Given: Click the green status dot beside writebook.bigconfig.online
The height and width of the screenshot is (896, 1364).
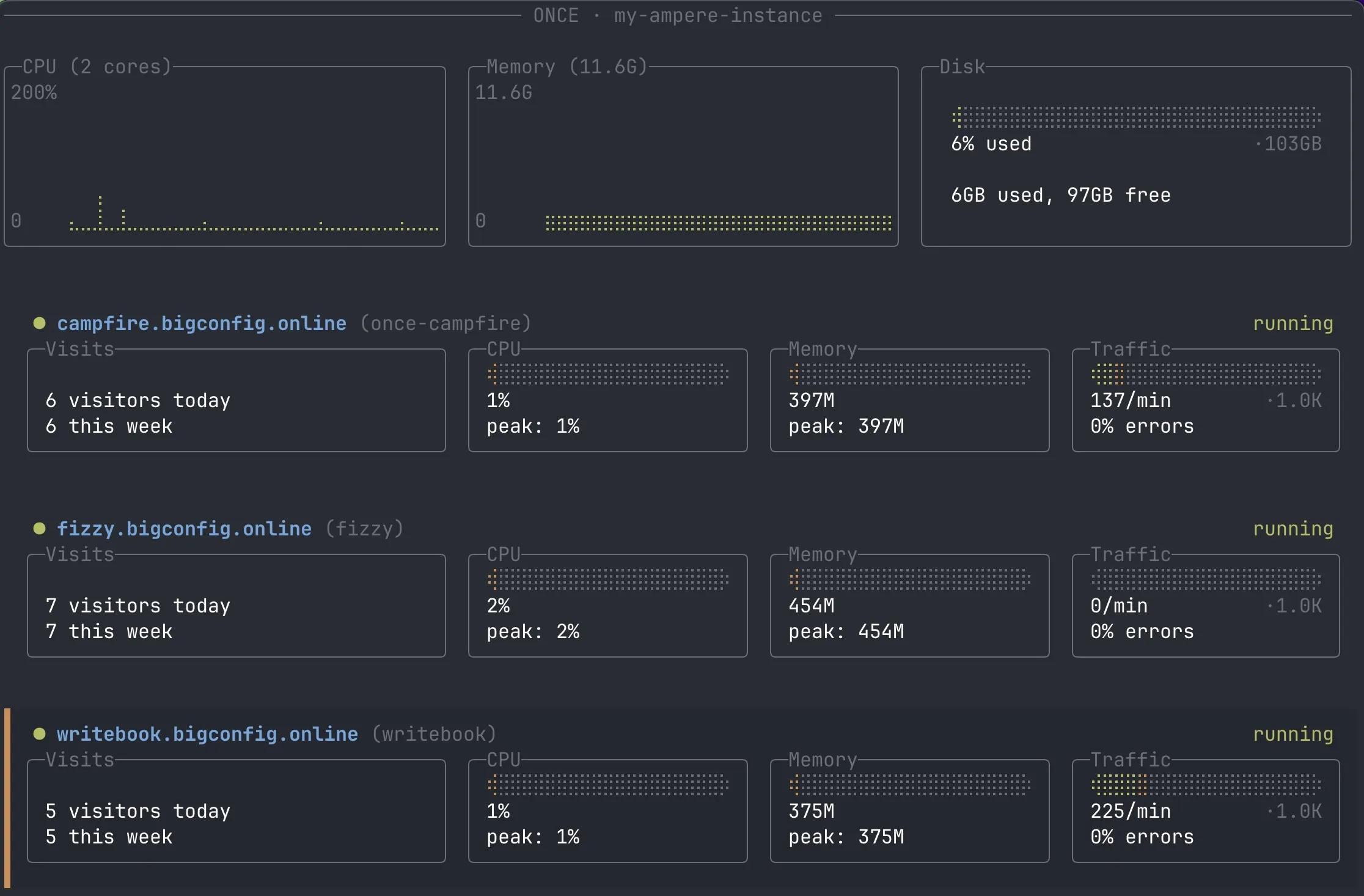Looking at the screenshot, I should pos(40,733).
